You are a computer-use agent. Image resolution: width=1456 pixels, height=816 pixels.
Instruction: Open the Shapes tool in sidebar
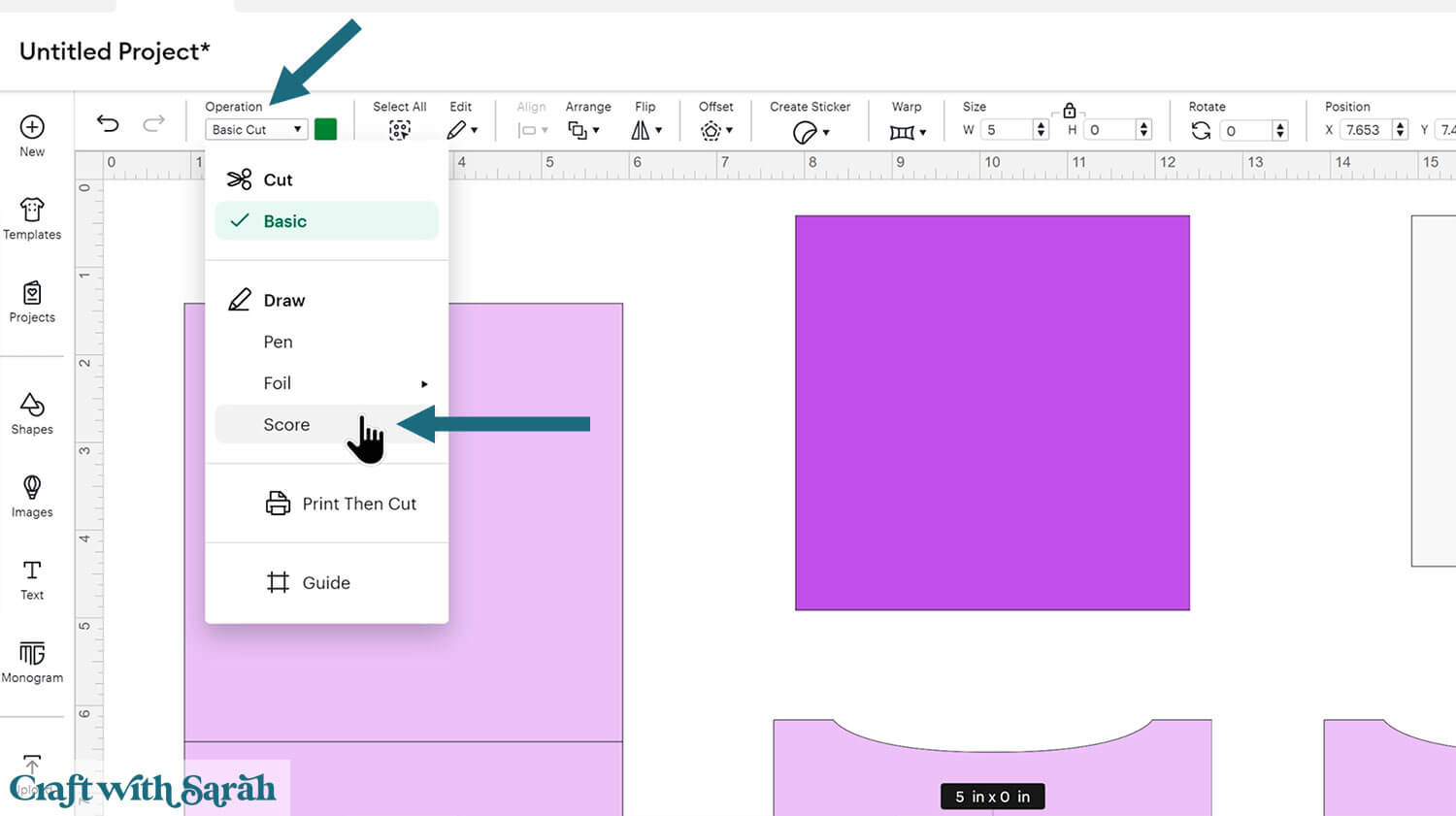pyautogui.click(x=32, y=413)
